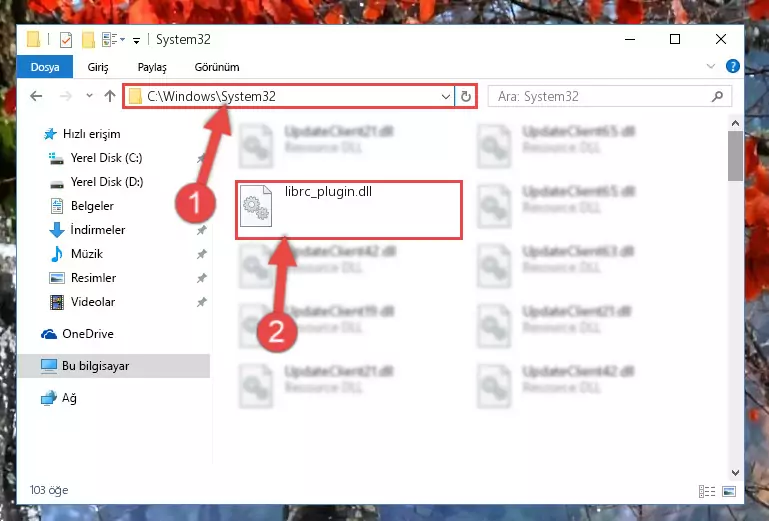The height and width of the screenshot is (521, 769).
Task: Select the librc_plugin.dll file
Action: click(x=349, y=209)
